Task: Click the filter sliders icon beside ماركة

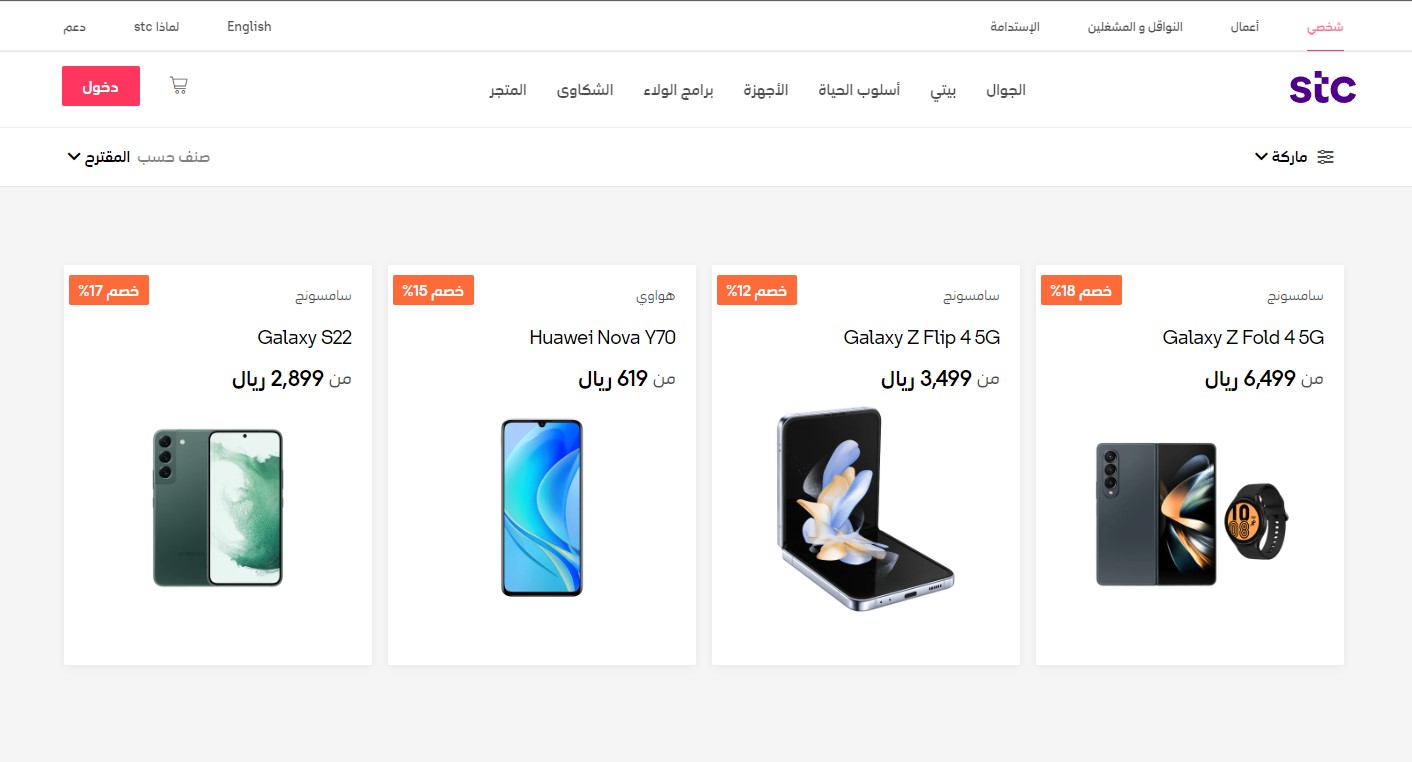Action: [1326, 157]
